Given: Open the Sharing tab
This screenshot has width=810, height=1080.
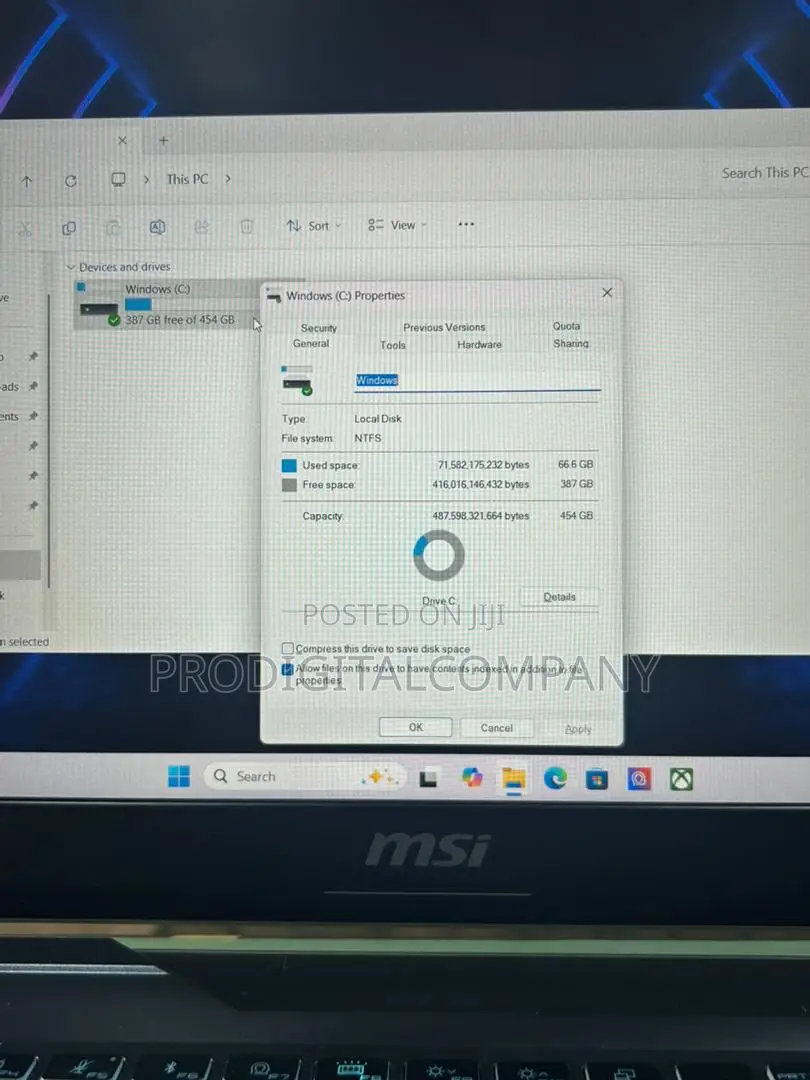Looking at the screenshot, I should pyautogui.click(x=571, y=343).
